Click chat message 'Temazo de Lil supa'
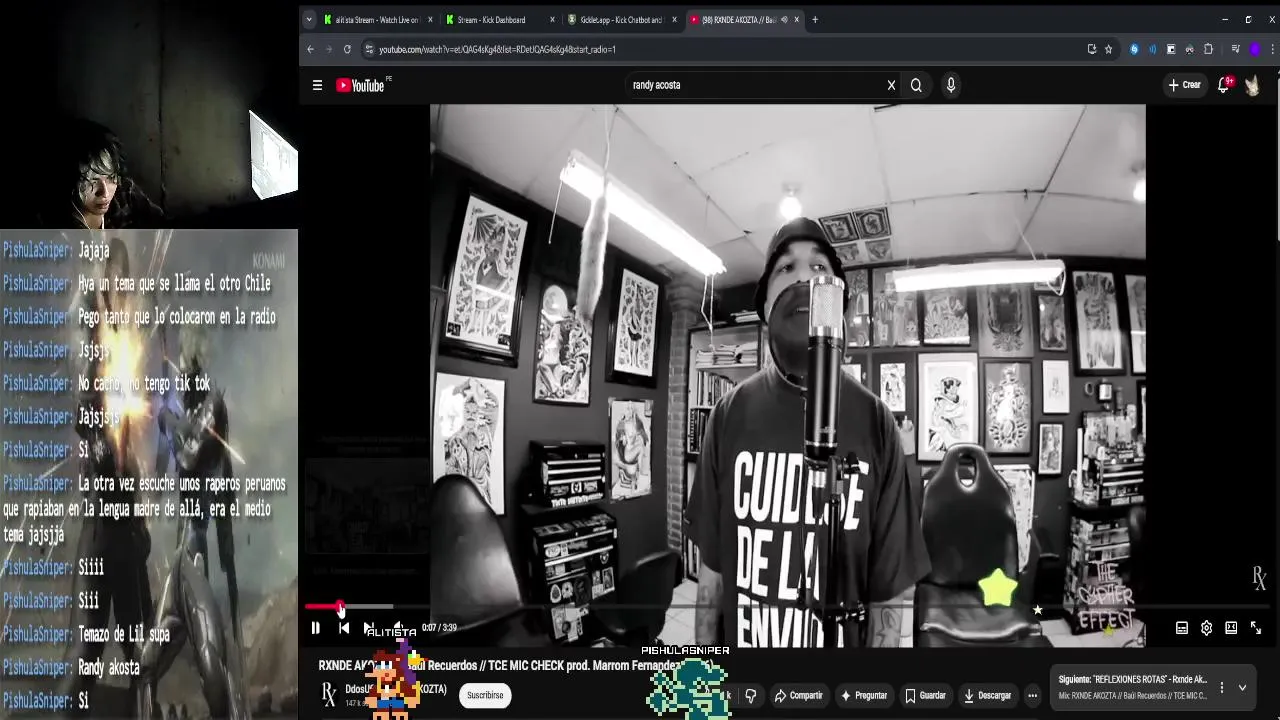The image size is (1280, 720). 124,634
